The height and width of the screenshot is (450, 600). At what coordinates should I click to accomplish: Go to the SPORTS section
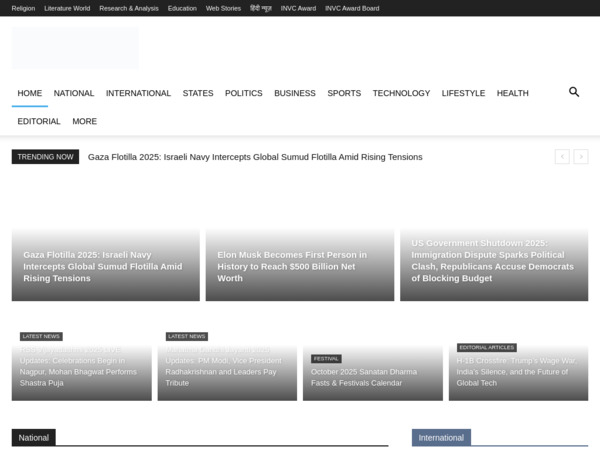click(x=344, y=93)
